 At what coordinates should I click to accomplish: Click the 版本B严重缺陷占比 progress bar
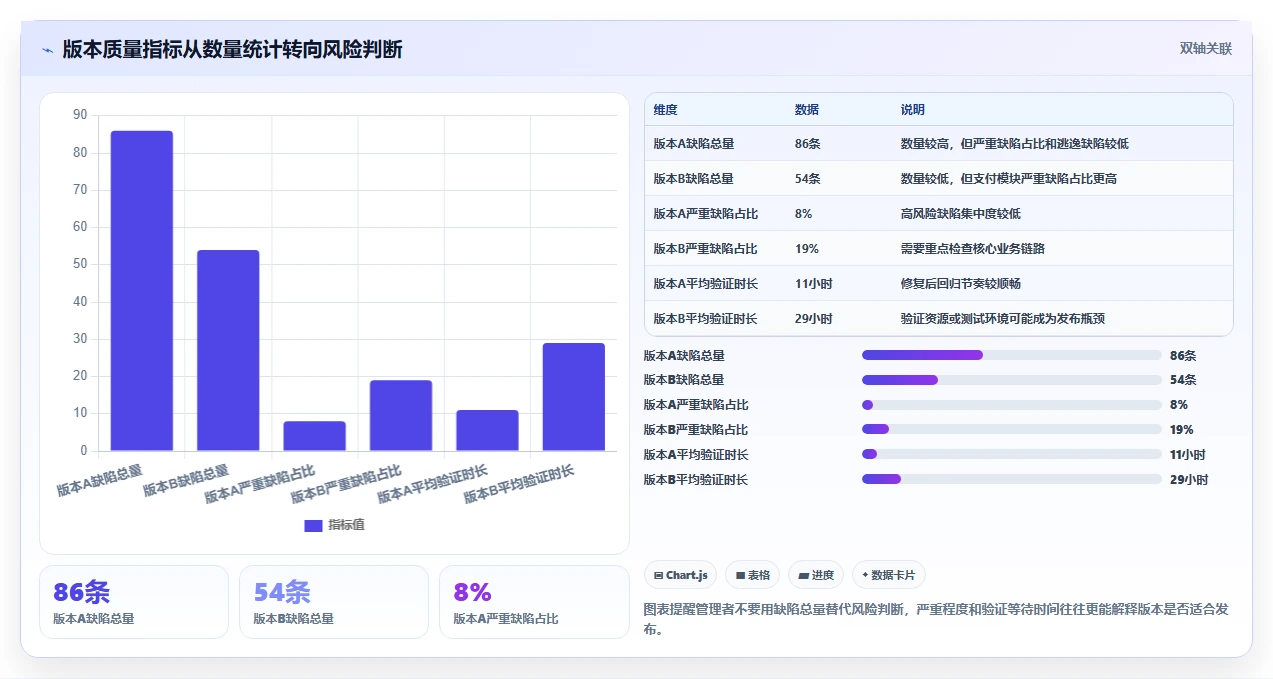coord(1012,430)
